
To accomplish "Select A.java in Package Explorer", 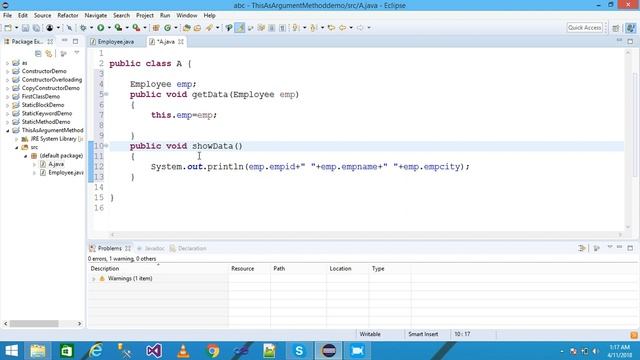I will click(x=56, y=164).
